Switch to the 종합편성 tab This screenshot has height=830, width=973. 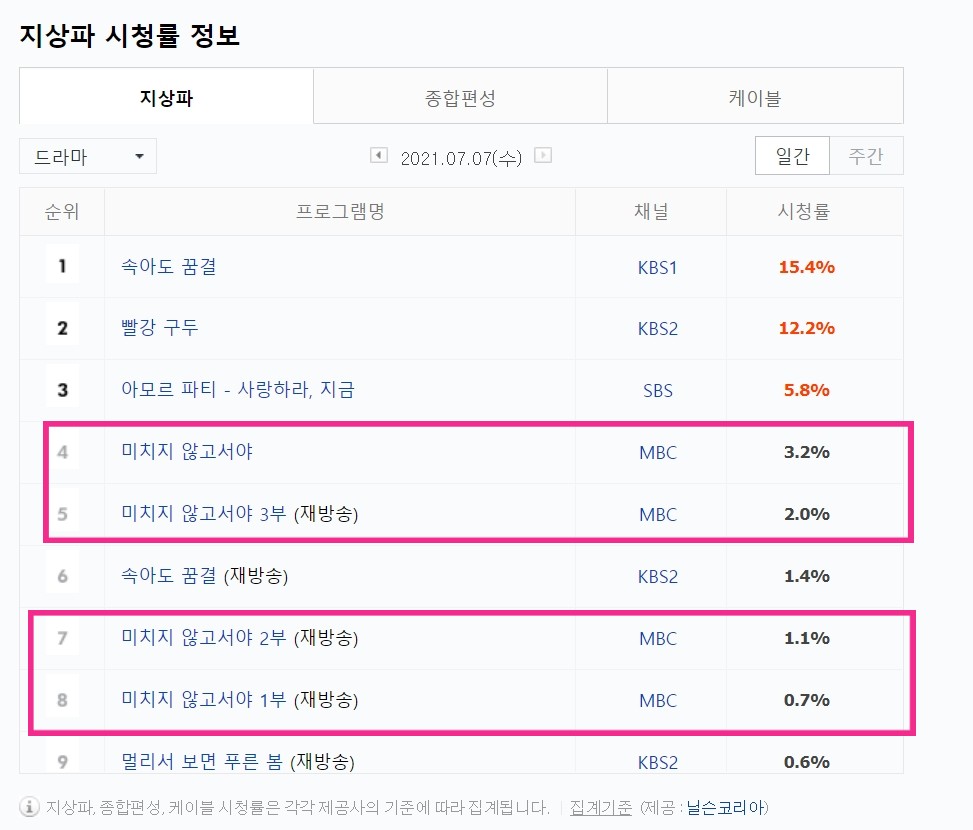[x=460, y=95]
